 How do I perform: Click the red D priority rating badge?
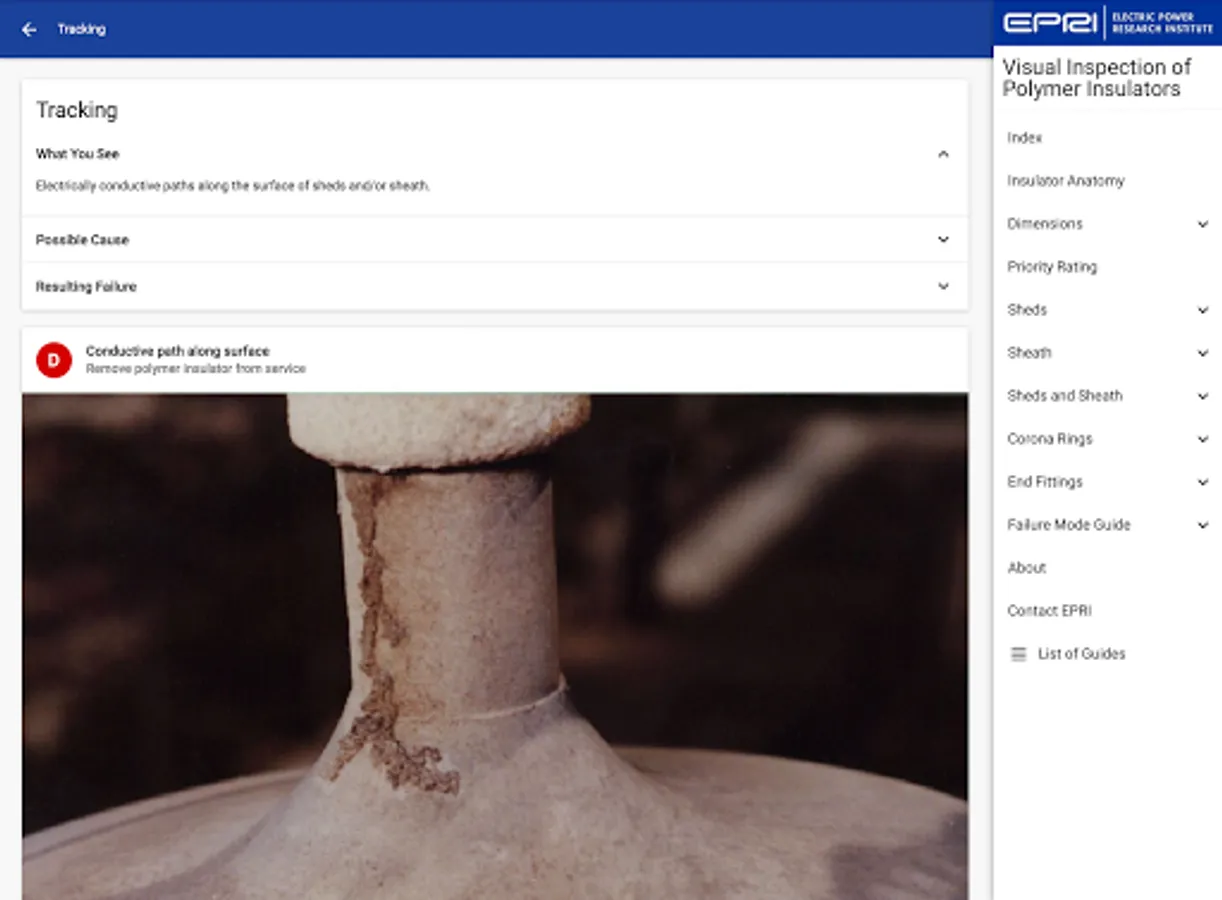pos(54,360)
